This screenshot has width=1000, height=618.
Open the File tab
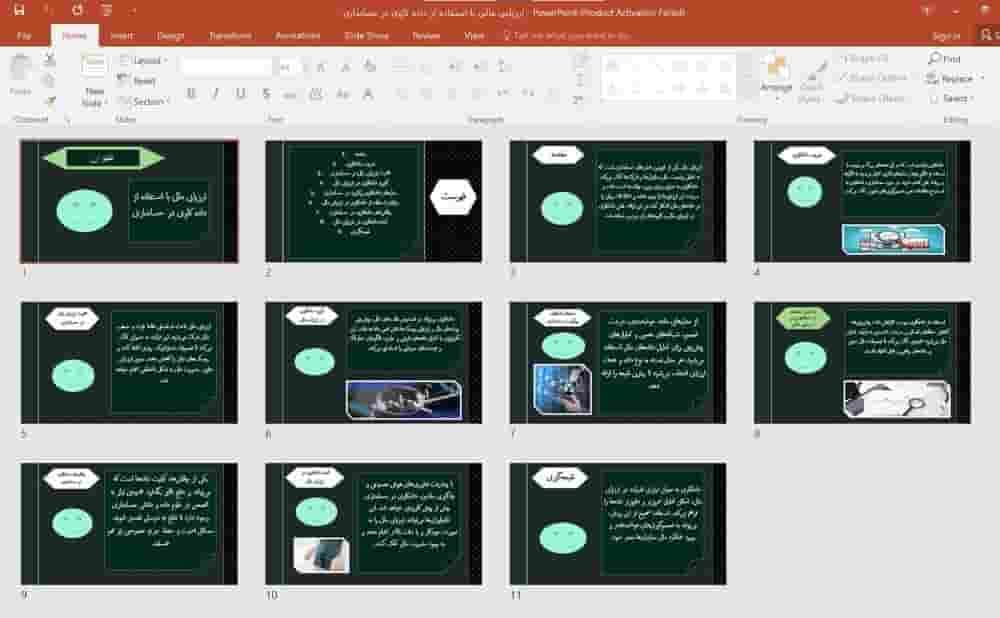pyautogui.click(x=24, y=36)
